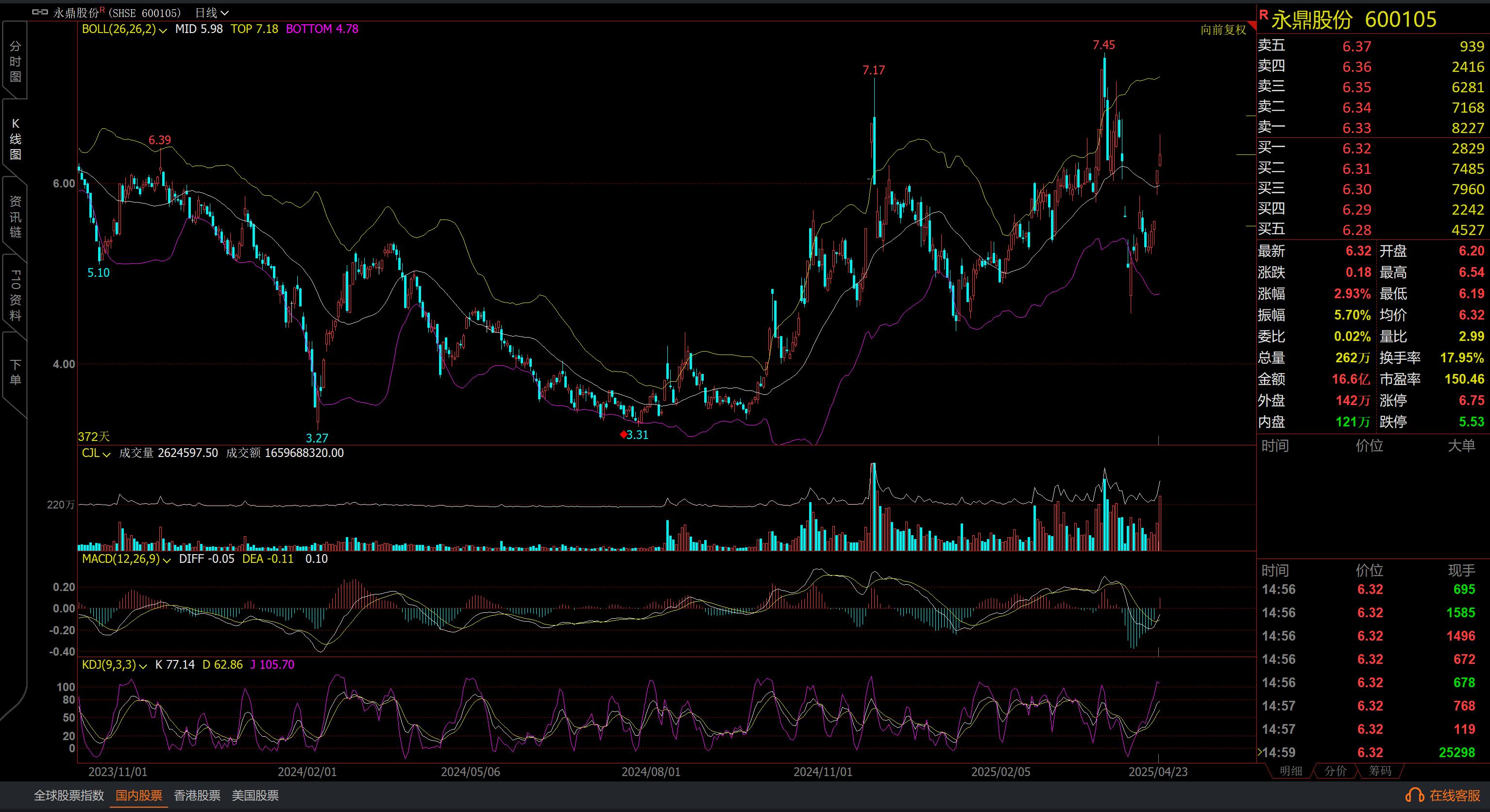This screenshot has width=1490, height=812.
Task: Expand the KDJ(9,3,3) indicator selector
Action: click(143, 666)
